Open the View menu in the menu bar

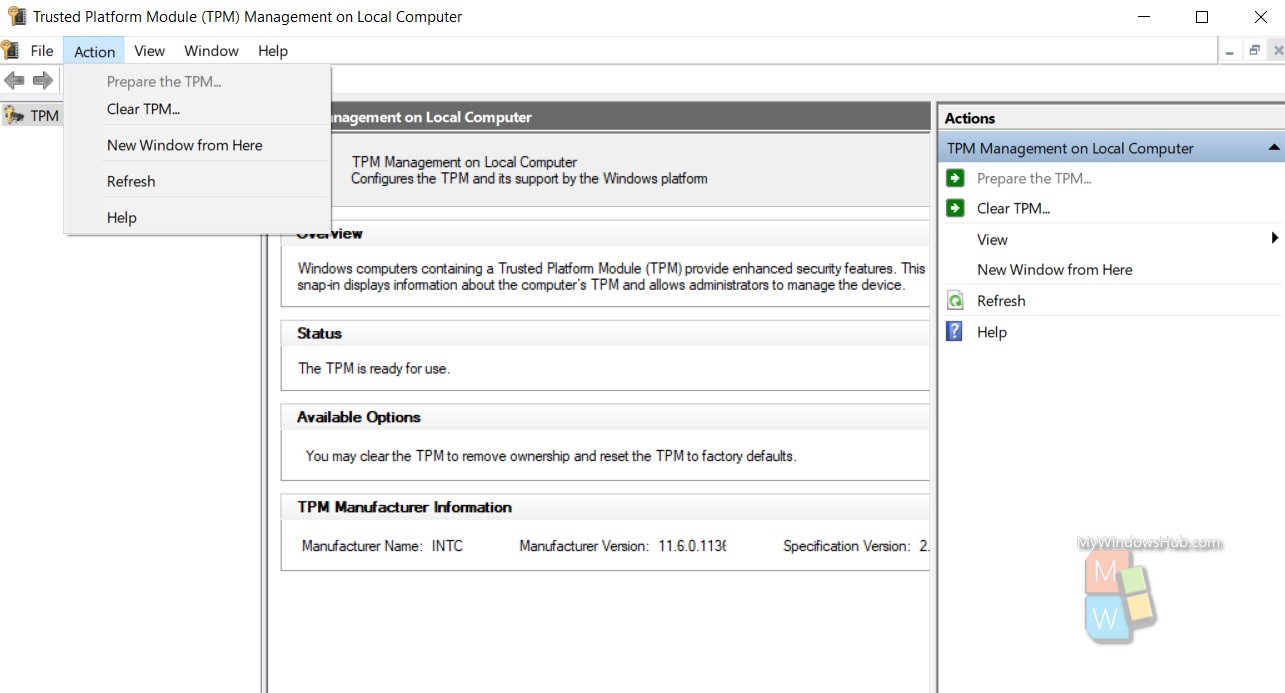tap(149, 51)
